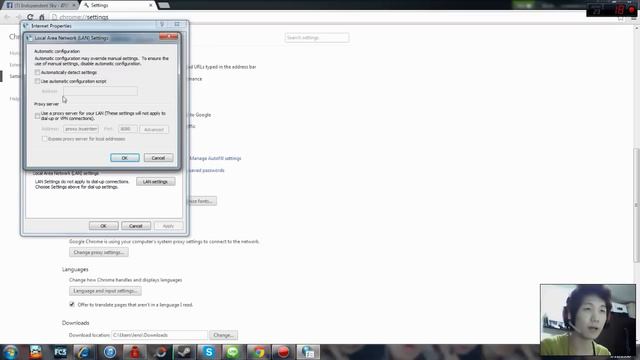Open Language and input settings
Image resolution: width=640 pixels, height=360 pixels.
pos(105,291)
